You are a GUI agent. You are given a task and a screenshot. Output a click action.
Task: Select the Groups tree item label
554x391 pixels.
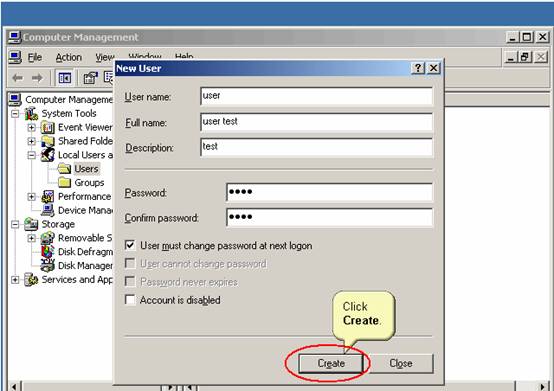(x=89, y=183)
